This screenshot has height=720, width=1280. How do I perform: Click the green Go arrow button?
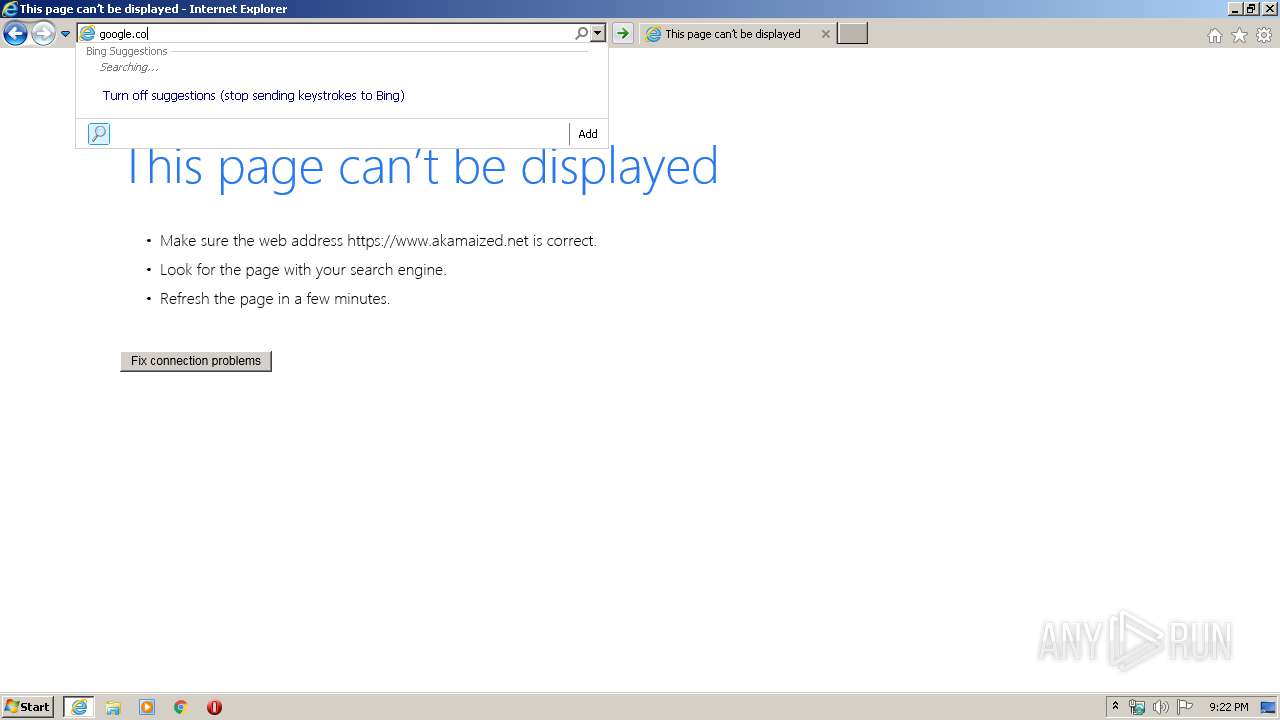coord(623,34)
